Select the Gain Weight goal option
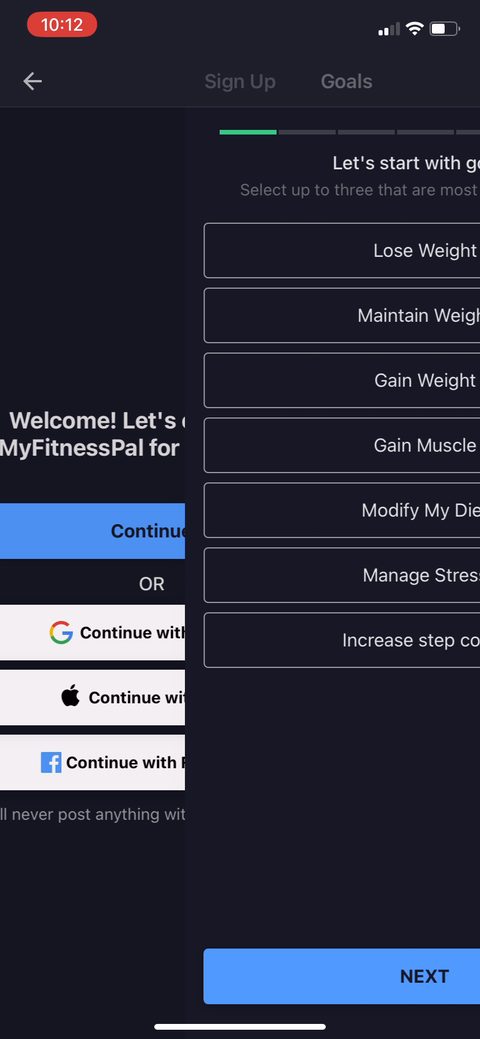The image size is (480, 1039). pyautogui.click(x=342, y=380)
